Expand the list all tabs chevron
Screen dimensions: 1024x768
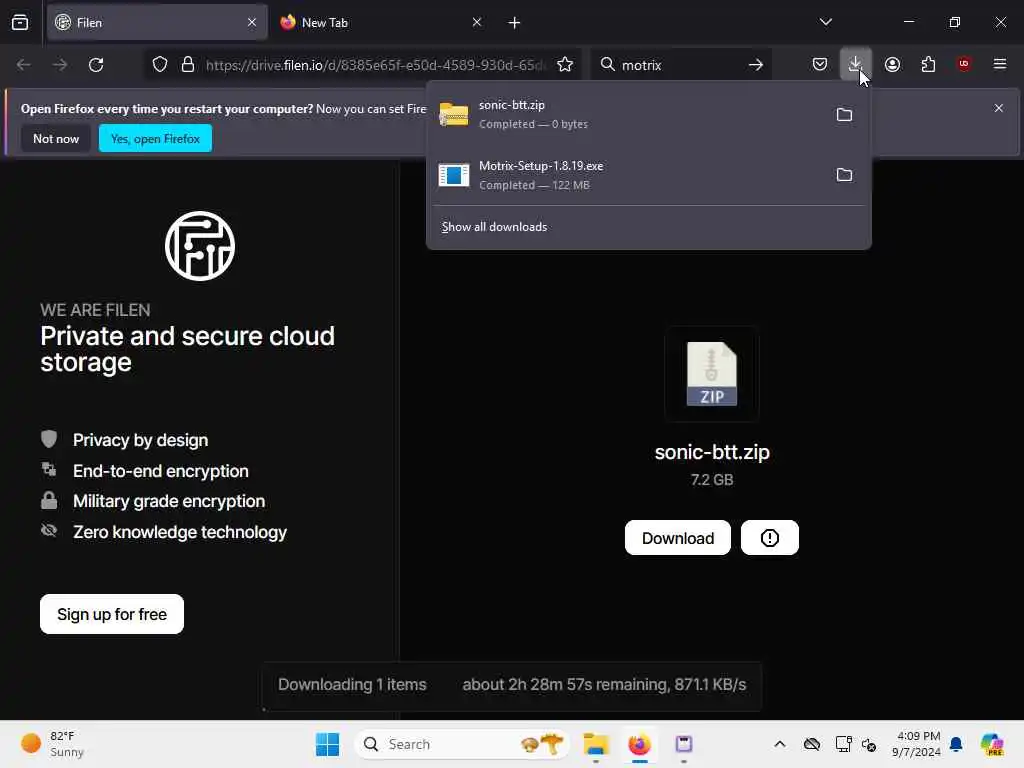(x=825, y=22)
